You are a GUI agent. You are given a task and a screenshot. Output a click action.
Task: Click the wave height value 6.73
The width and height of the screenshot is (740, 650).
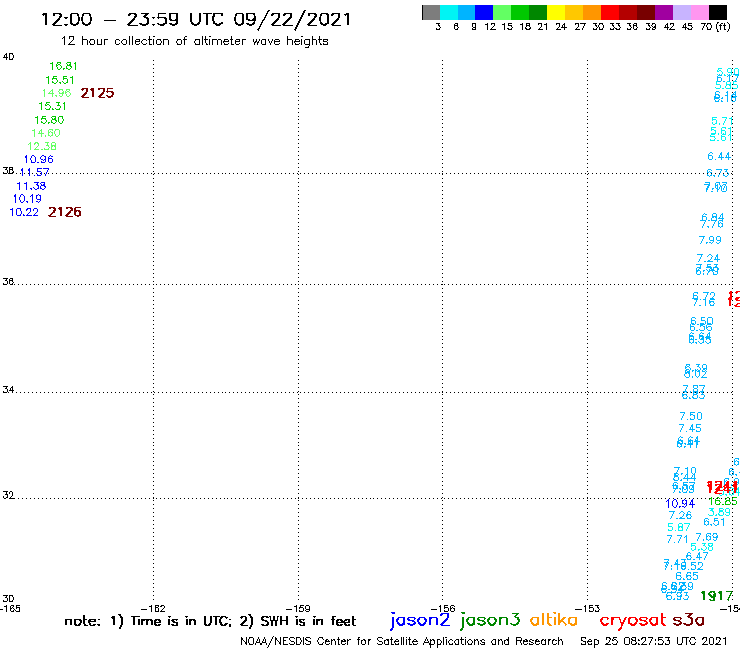pyautogui.click(x=717, y=173)
